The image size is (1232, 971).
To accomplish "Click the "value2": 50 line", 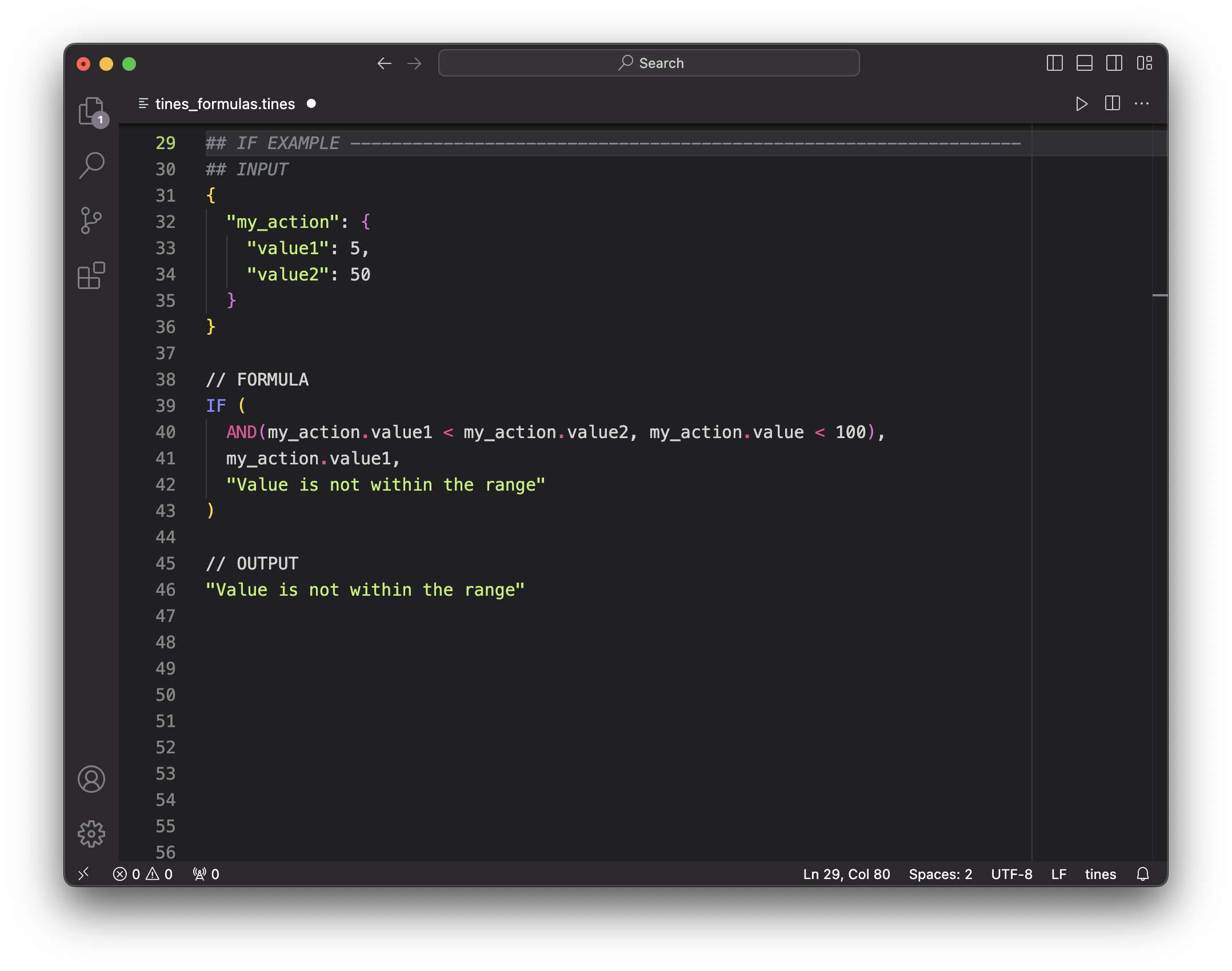I will coord(309,275).
